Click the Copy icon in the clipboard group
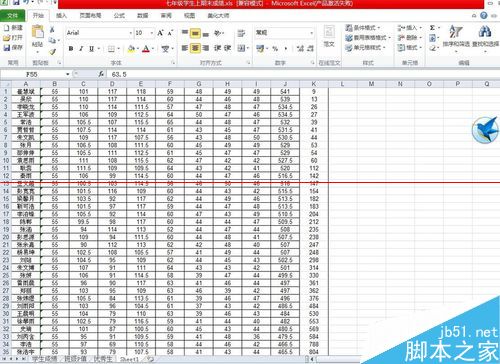 (x=52, y=40)
